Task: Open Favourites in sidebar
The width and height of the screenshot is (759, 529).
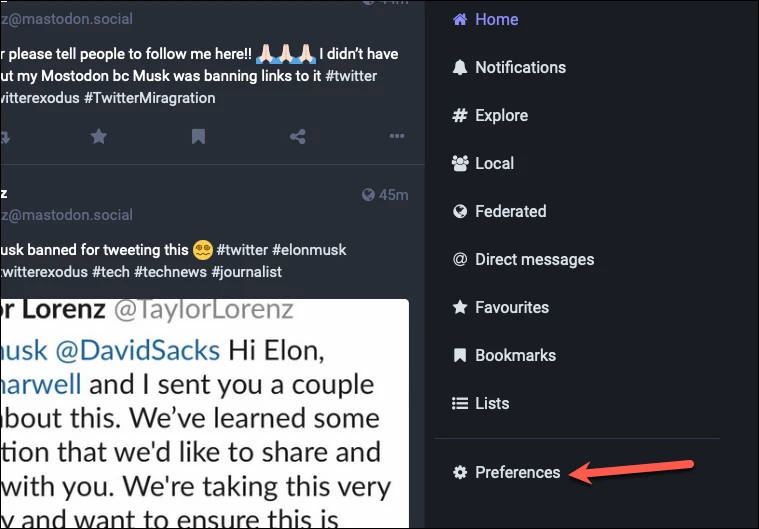Action: pyautogui.click(x=501, y=307)
